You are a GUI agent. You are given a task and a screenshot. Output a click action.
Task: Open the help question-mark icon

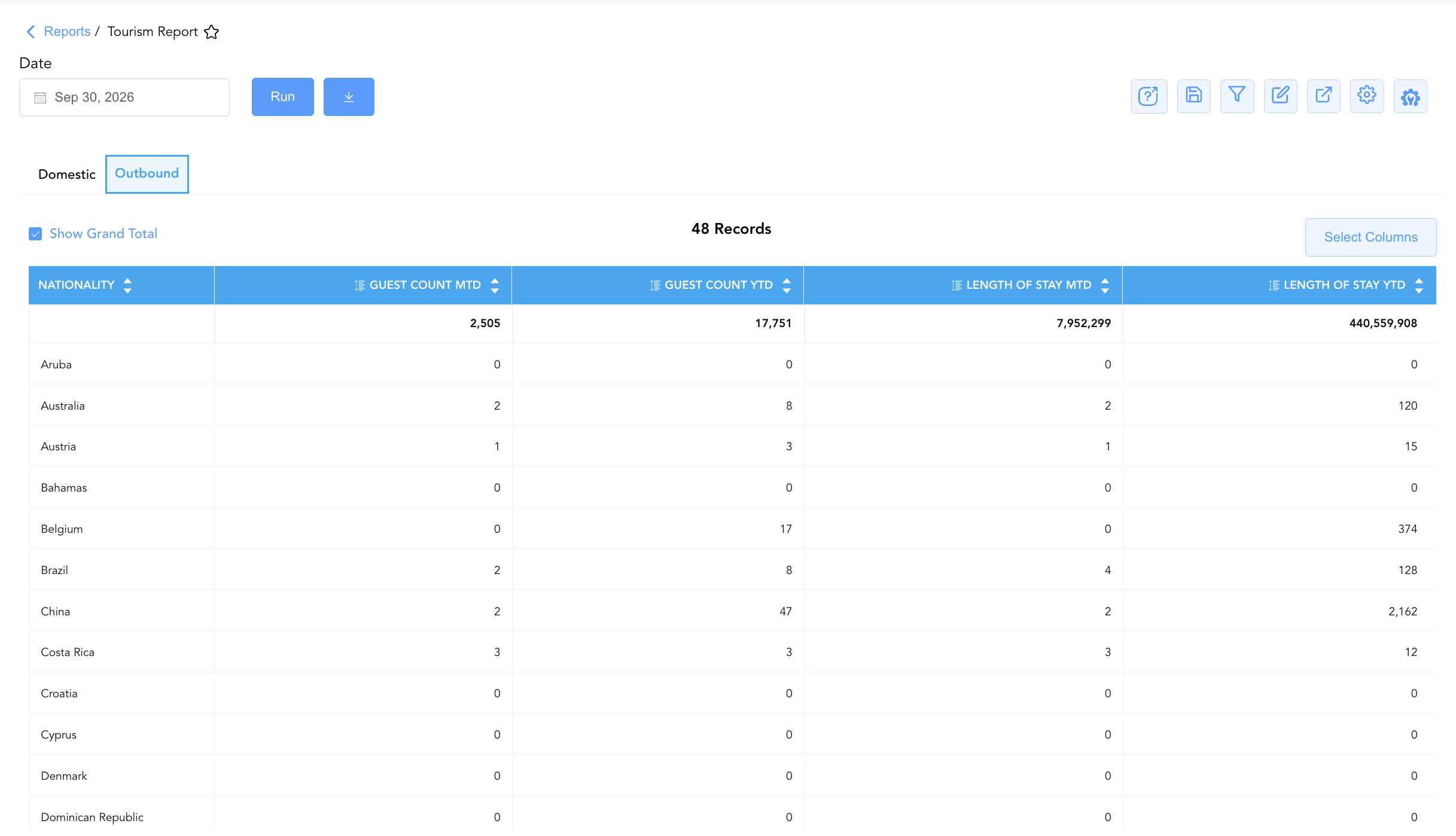[x=1149, y=96]
